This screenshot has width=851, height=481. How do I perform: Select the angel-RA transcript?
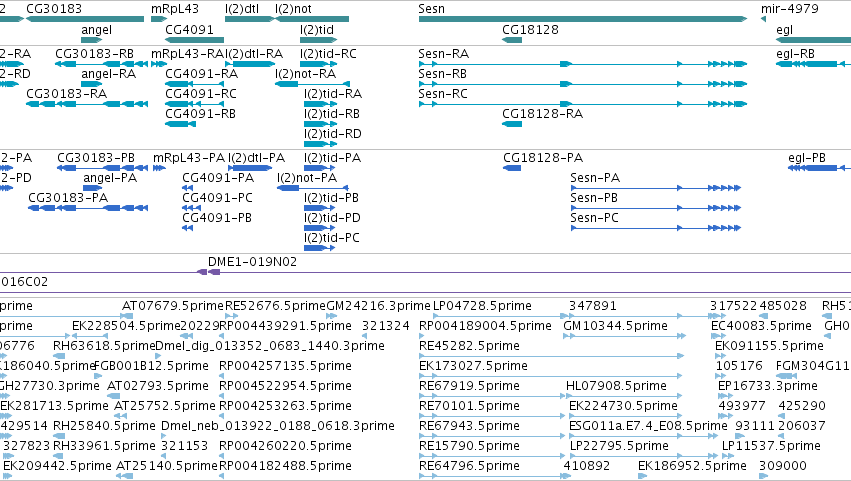click(109, 74)
